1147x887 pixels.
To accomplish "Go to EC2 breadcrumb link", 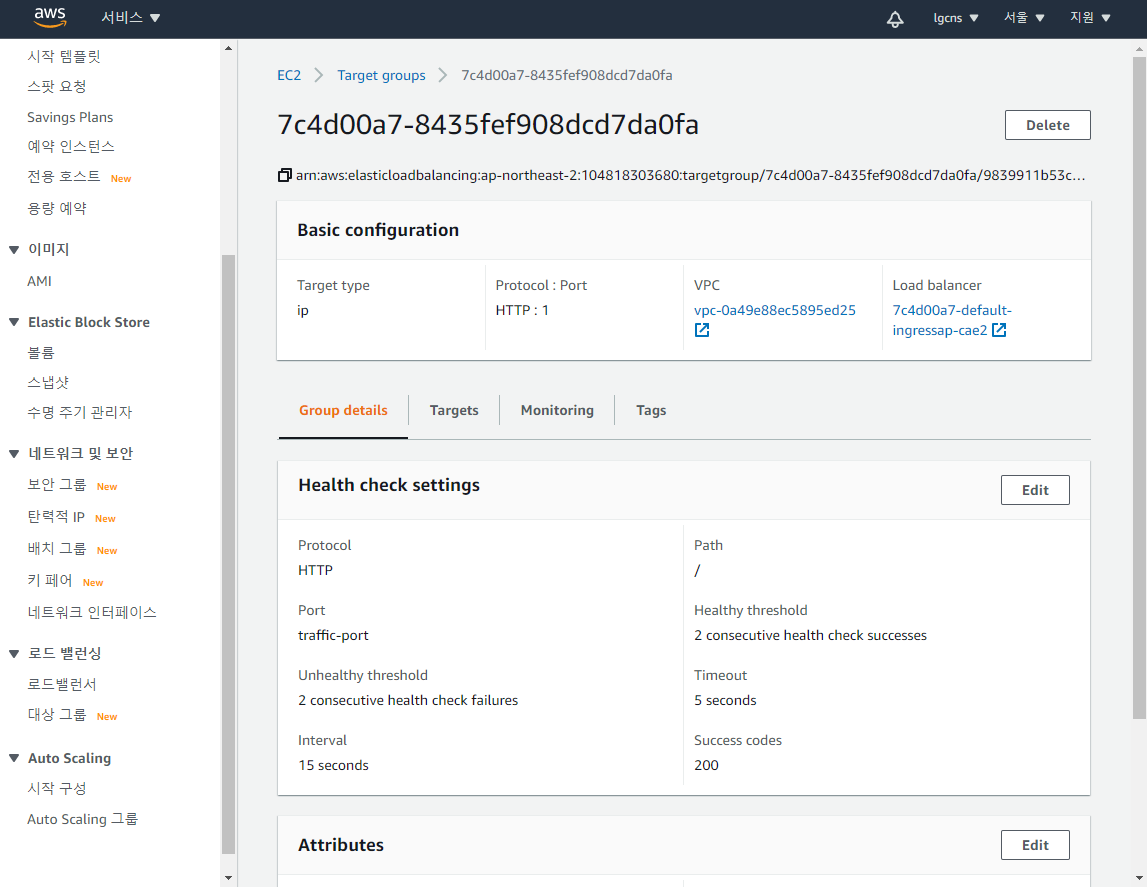I will coord(289,75).
